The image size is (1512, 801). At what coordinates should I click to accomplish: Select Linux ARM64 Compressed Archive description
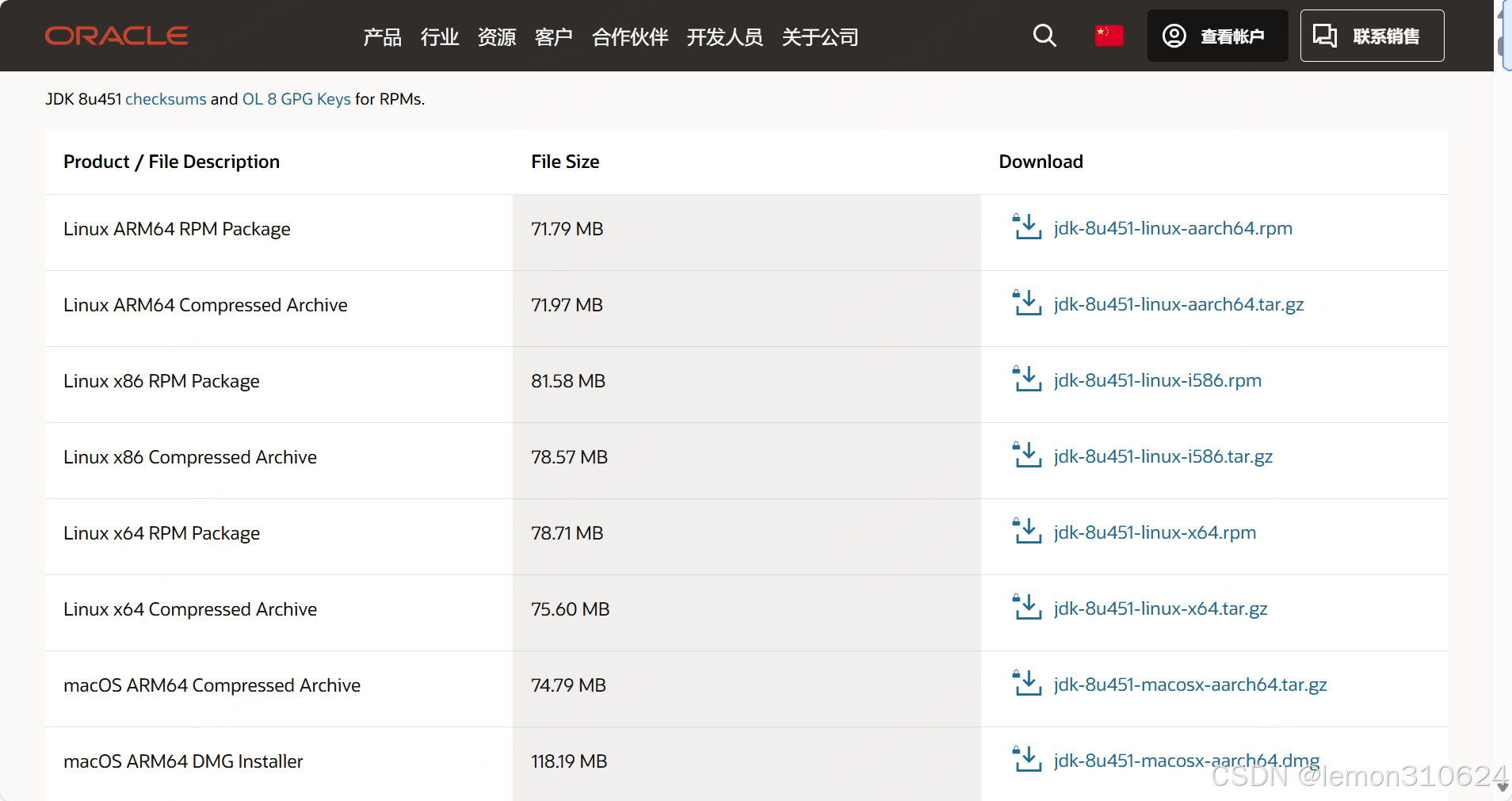coord(205,305)
